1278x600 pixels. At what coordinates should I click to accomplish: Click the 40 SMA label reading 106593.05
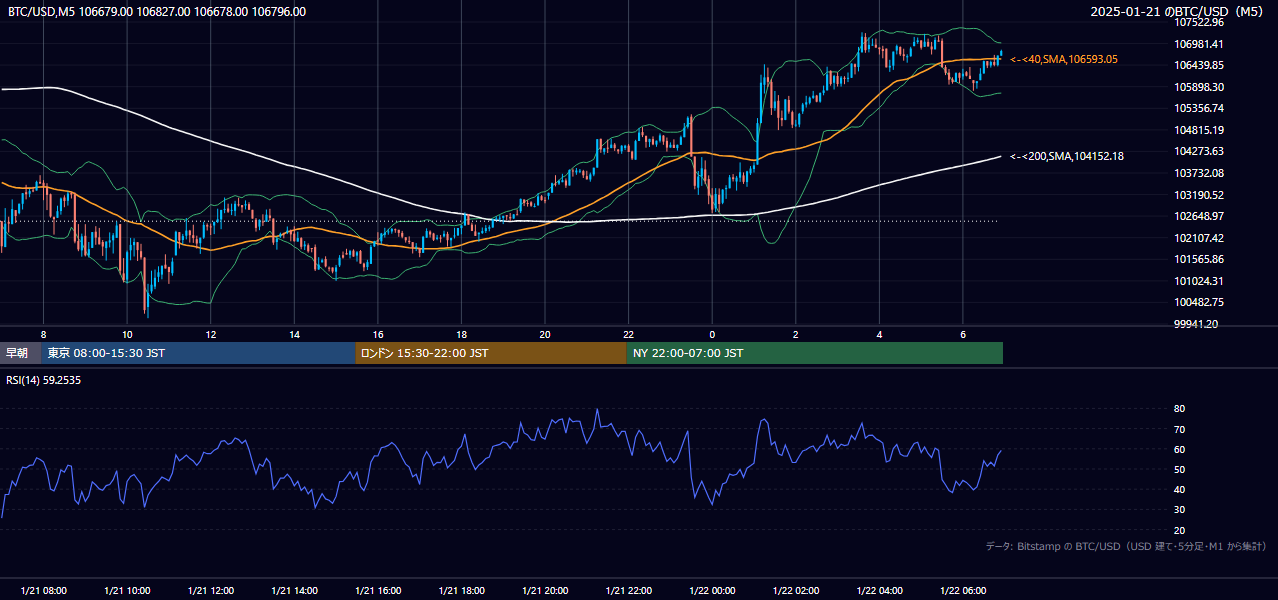tap(1064, 60)
